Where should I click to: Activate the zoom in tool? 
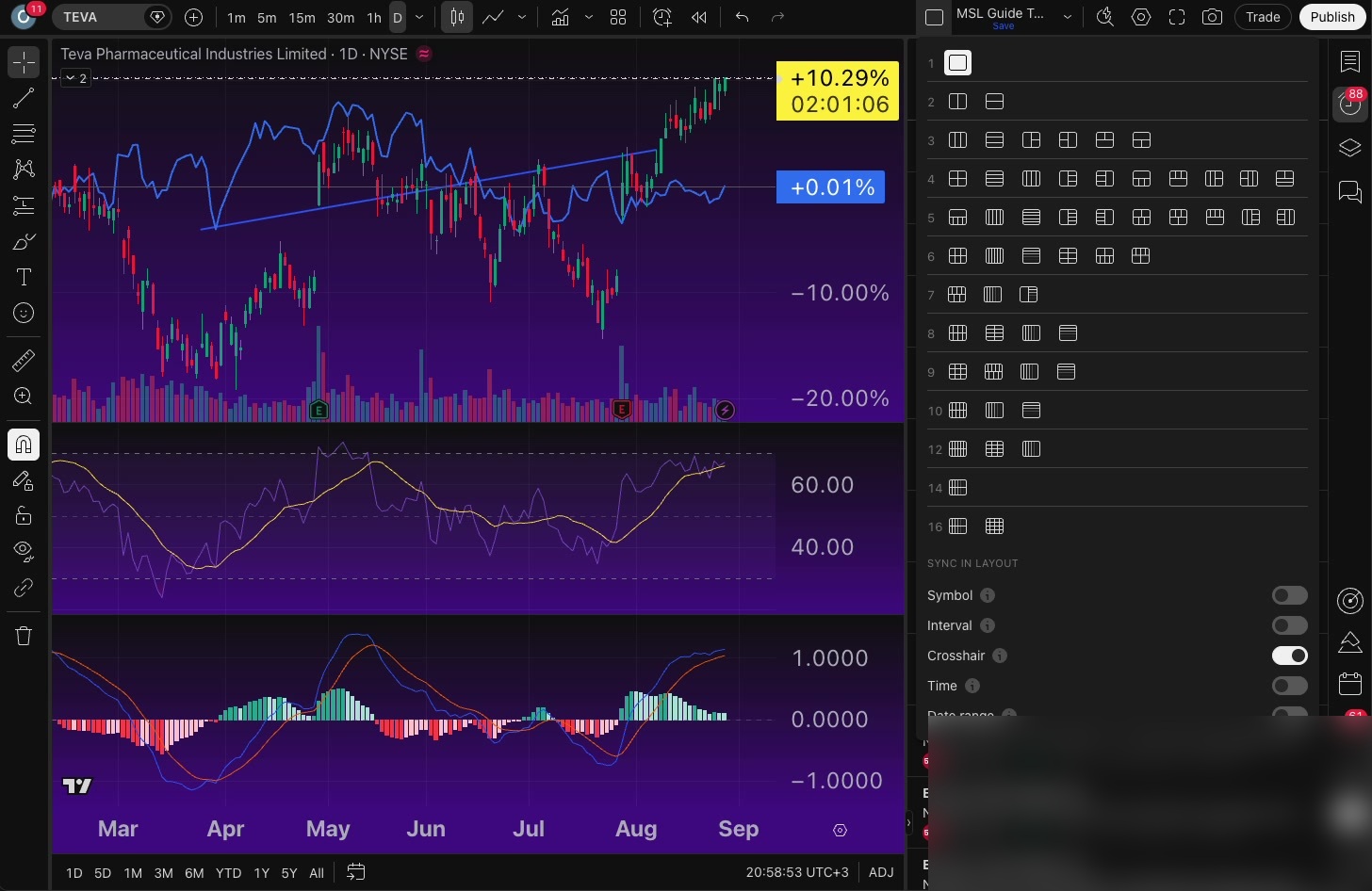[x=24, y=396]
